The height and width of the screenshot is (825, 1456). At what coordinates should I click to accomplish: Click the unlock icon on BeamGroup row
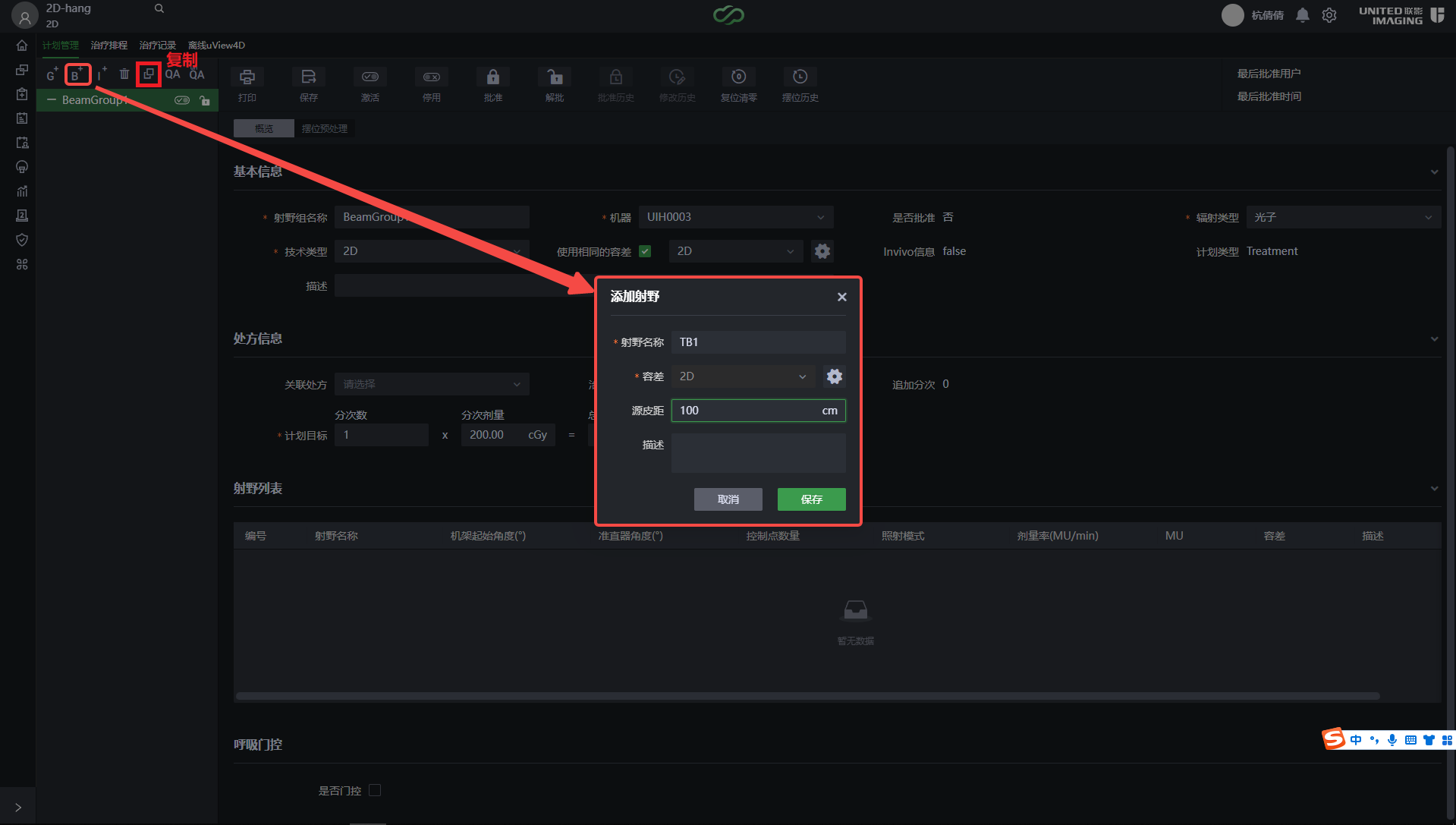click(205, 100)
